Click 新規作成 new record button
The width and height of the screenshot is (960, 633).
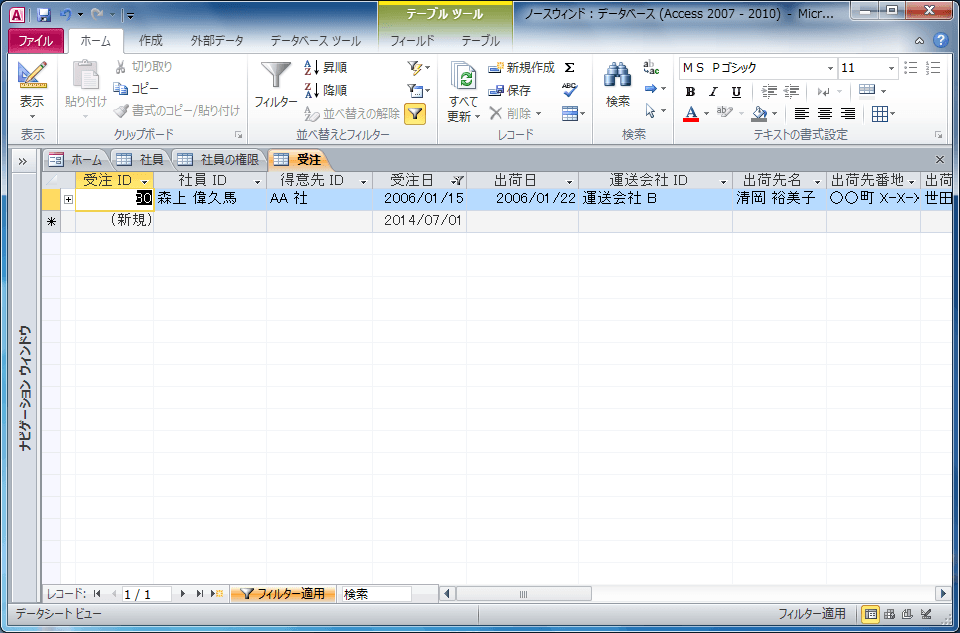[521, 67]
